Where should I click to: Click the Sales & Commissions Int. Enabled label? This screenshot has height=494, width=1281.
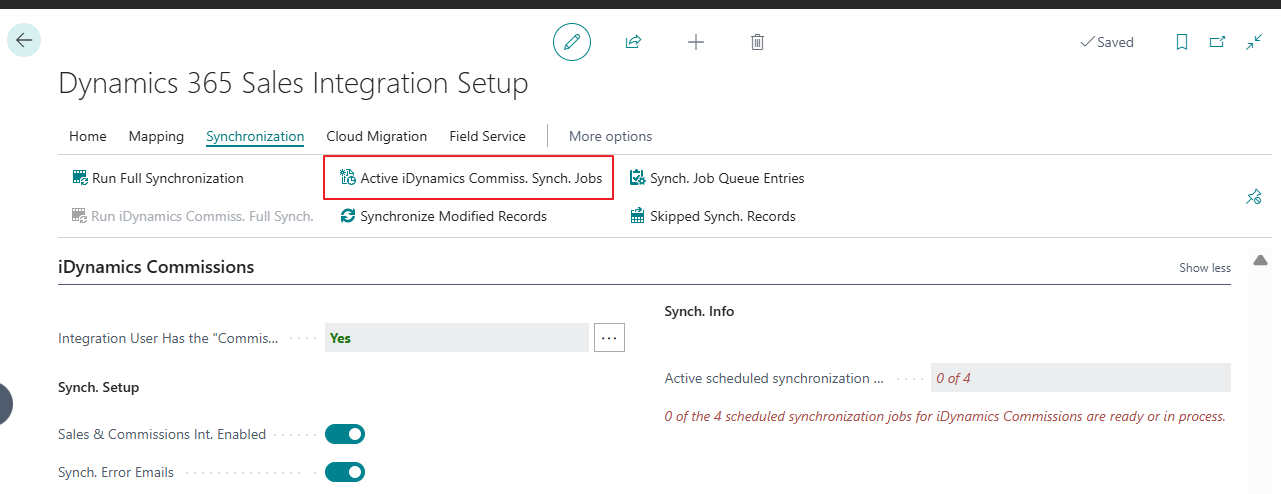(162, 434)
